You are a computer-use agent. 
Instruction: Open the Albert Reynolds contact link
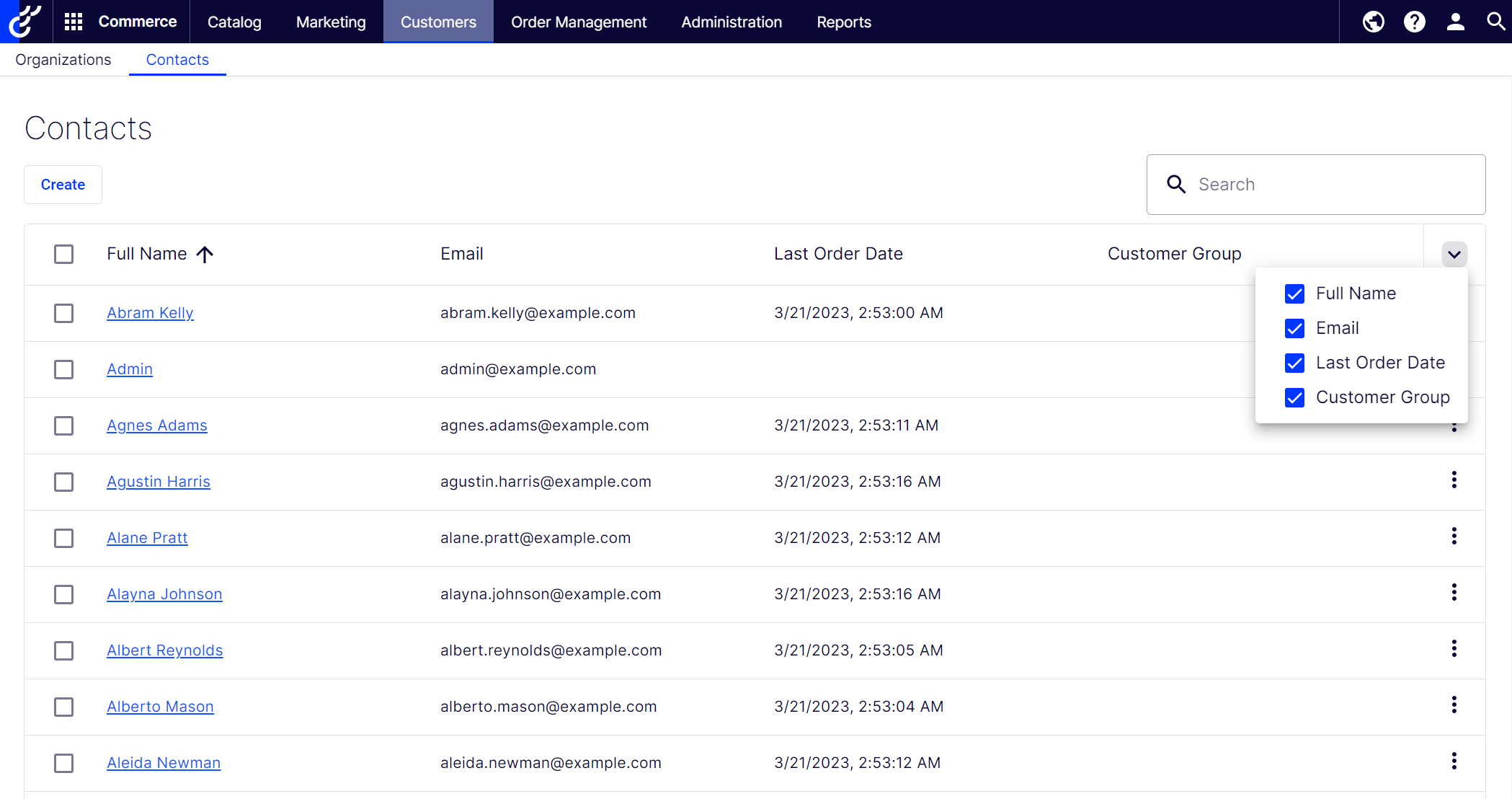[165, 650]
